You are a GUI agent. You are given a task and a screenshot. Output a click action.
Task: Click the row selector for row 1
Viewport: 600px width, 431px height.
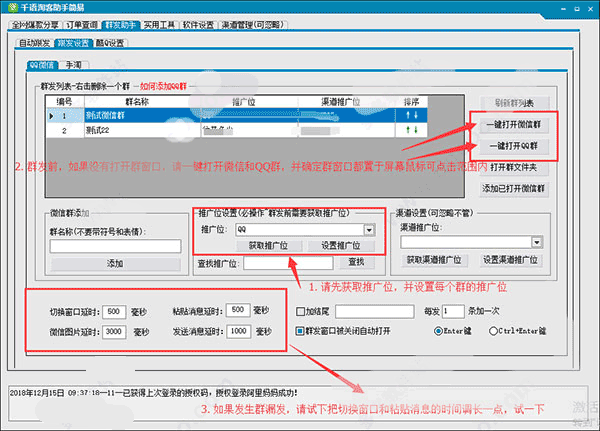pyautogui.click(x=51, y=115)
